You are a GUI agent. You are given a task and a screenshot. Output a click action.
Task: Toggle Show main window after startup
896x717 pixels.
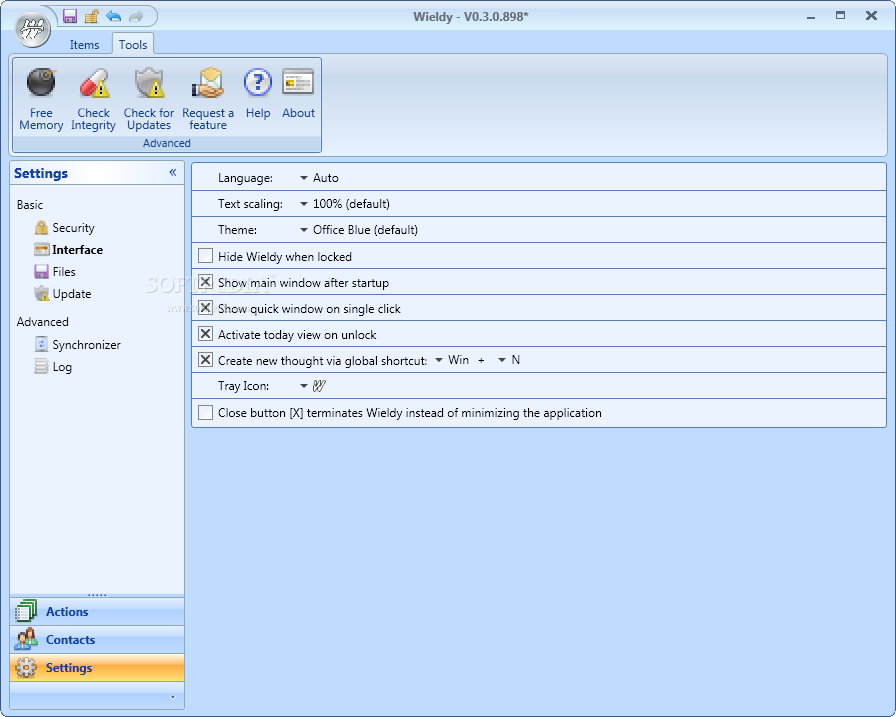pos(205,282)
